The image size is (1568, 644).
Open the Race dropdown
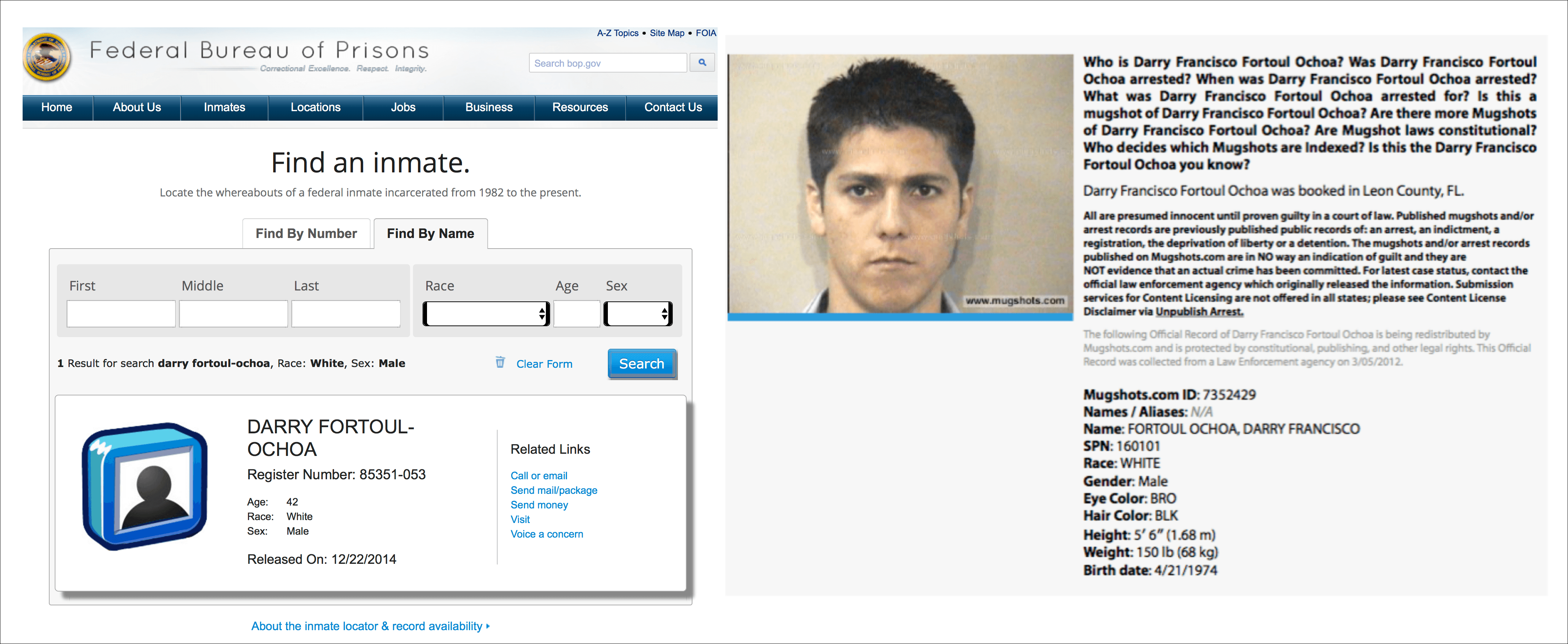[486, 314]
